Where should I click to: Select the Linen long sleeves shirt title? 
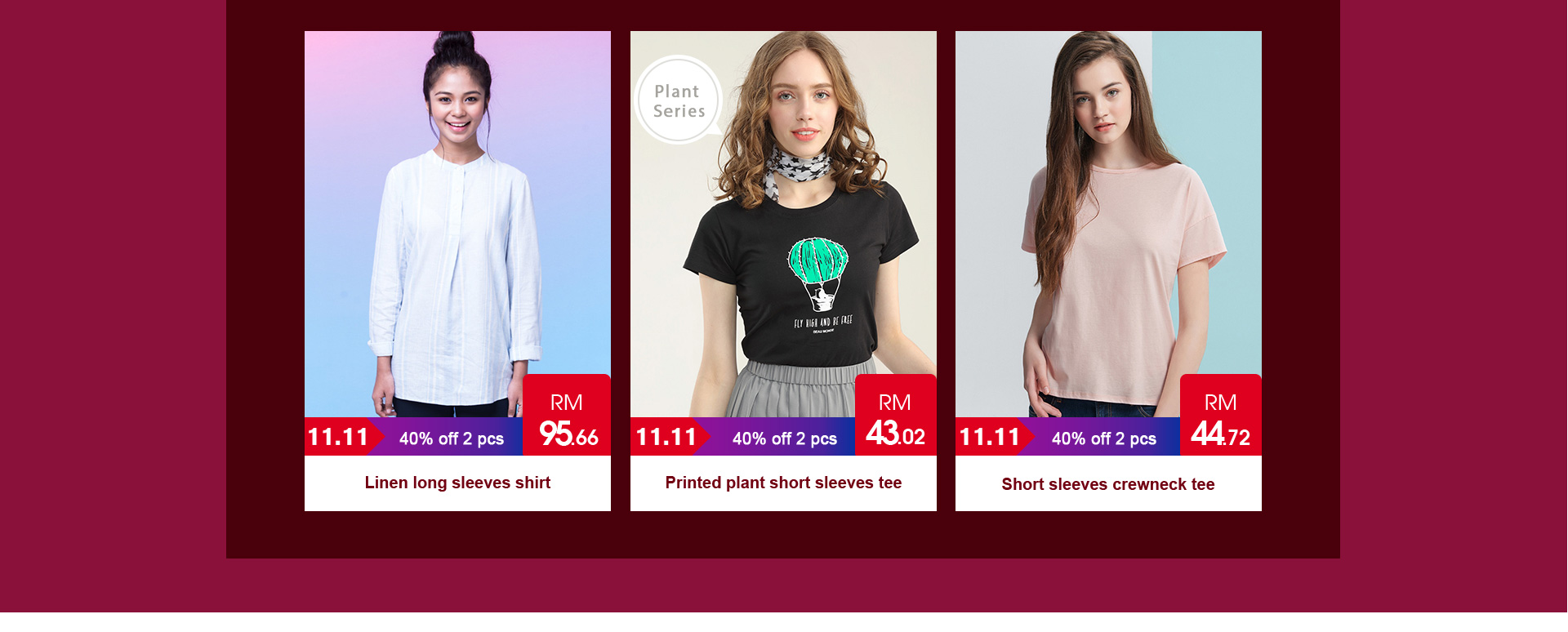(x=457, y=483)
